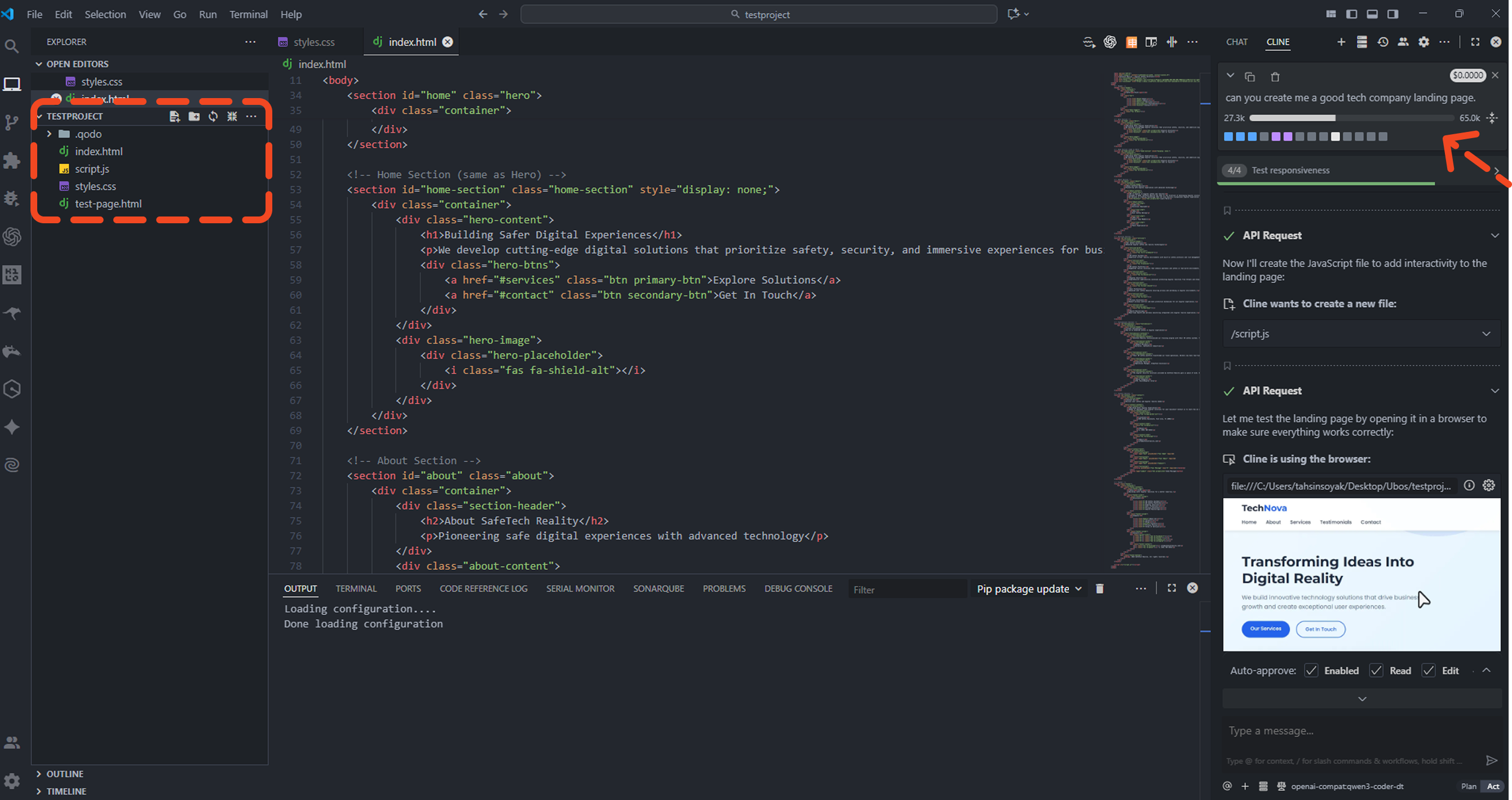1512x800 pixels.
Task: Toggle the Edit auto-approve checkbox
Action: coord(1429,670)
